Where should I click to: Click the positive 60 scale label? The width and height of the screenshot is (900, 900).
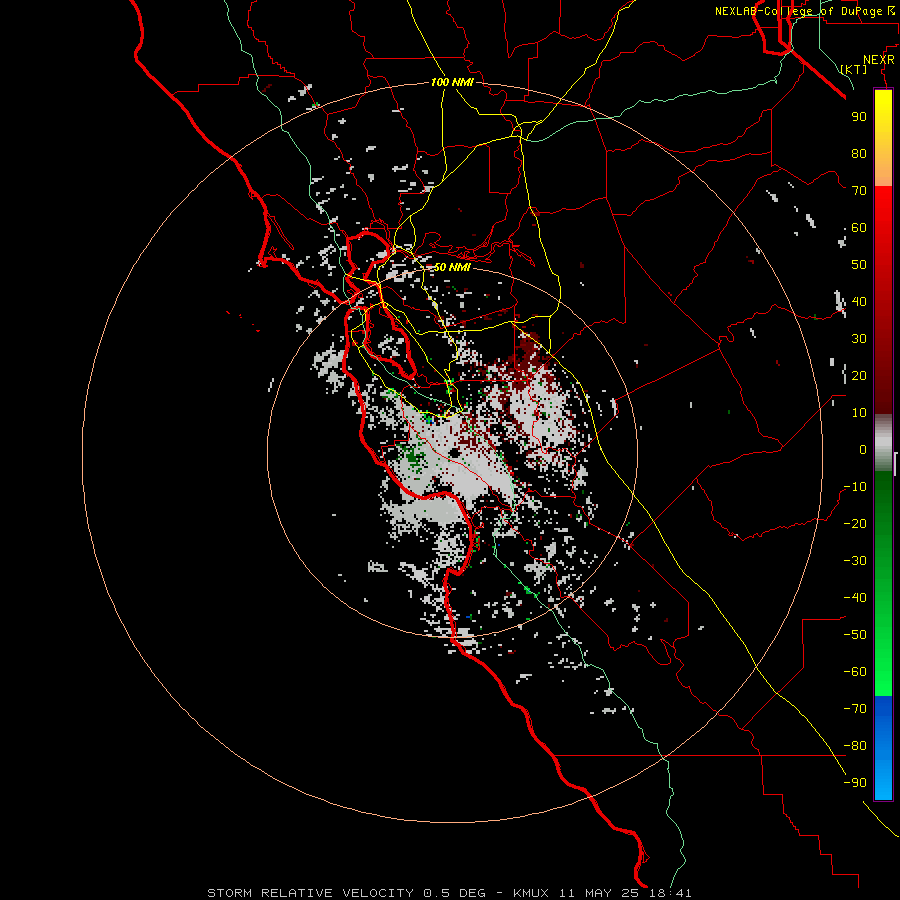click(x=859, y=227)
